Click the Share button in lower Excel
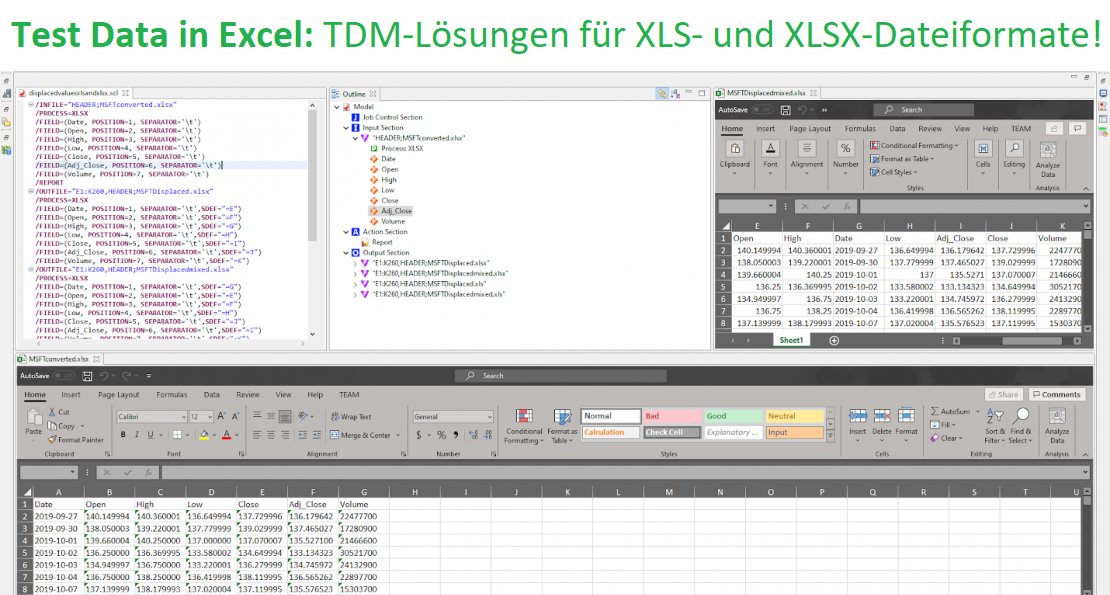The width and height of the screenshot is (1110, 595). (x=1003, y=395)
